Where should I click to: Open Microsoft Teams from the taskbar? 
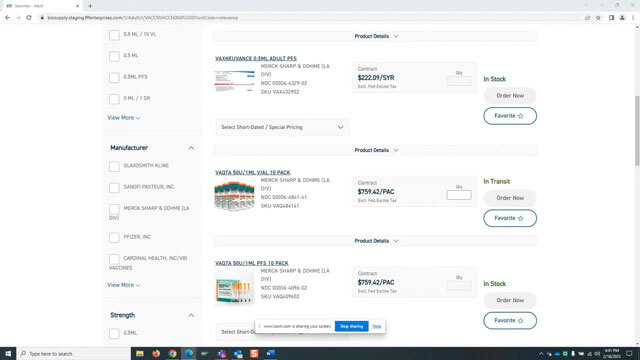(222, 353)
